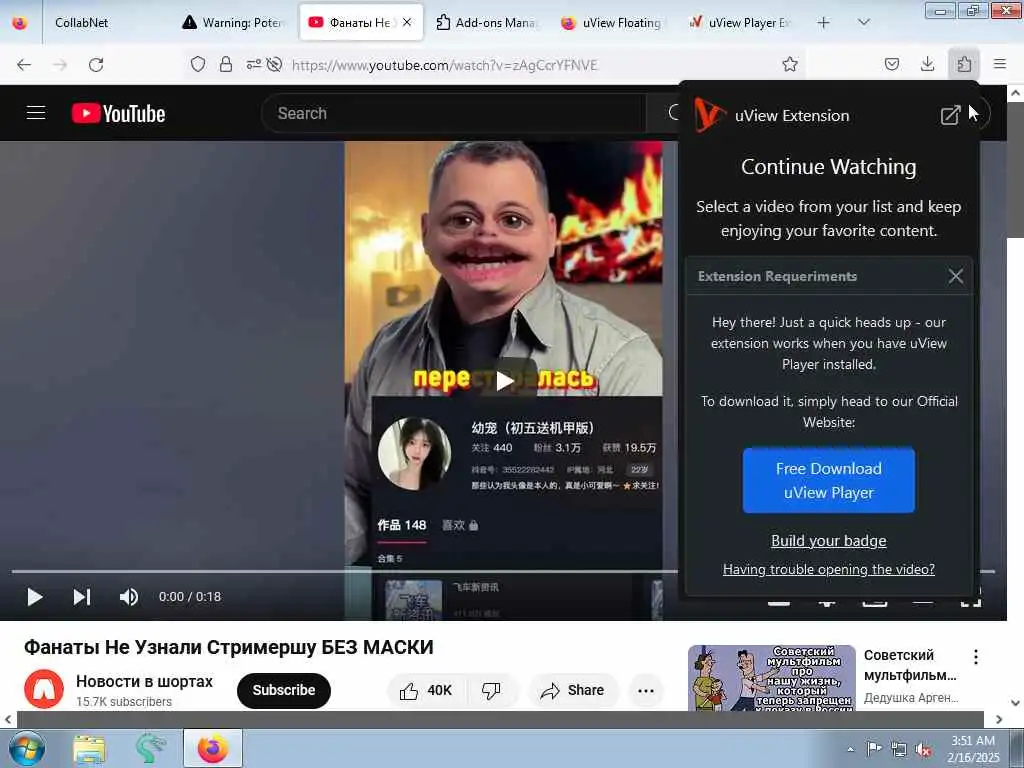Dislike this video
1024x768 pixels.
[x=491, y=690]
